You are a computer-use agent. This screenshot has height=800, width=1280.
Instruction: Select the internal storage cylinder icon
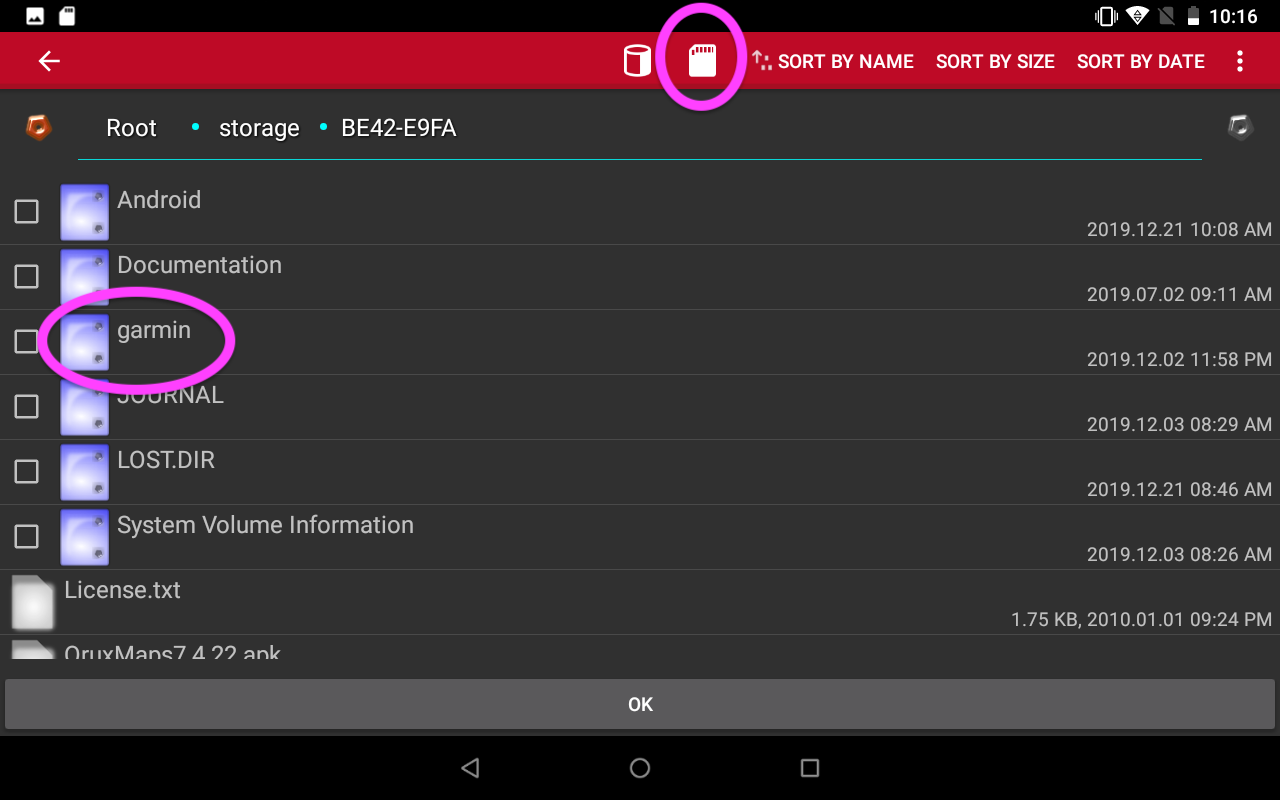[x=637, y=61]
